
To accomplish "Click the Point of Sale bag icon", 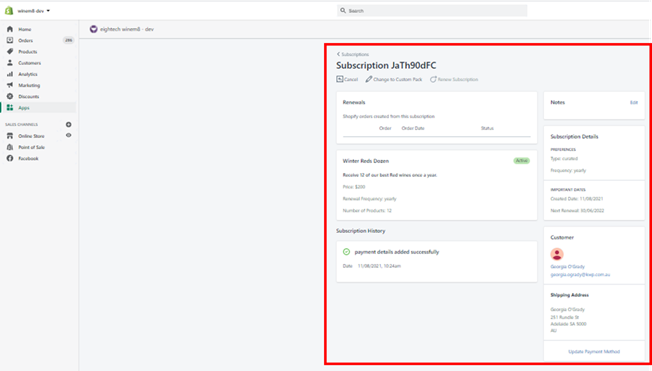I will [x=10, y=147].
